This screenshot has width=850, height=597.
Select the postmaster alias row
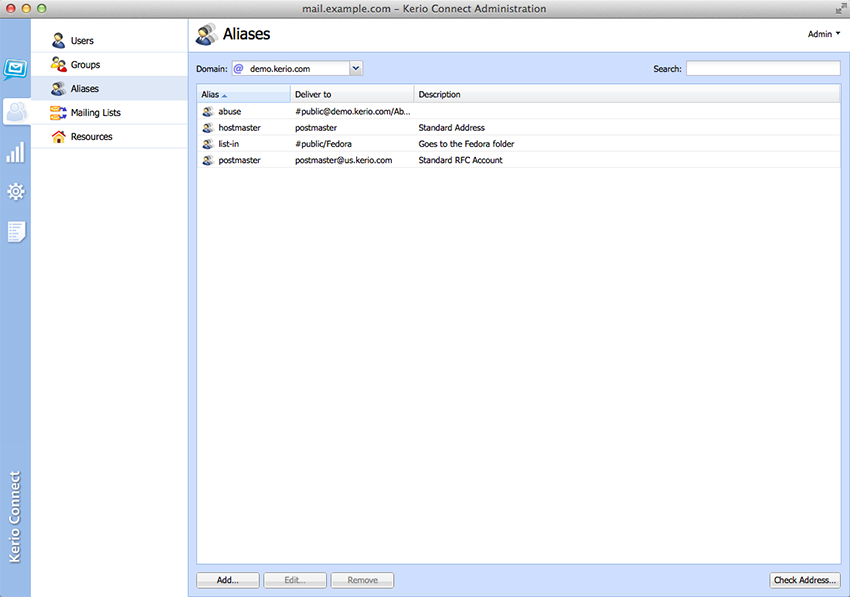point(239,160)
